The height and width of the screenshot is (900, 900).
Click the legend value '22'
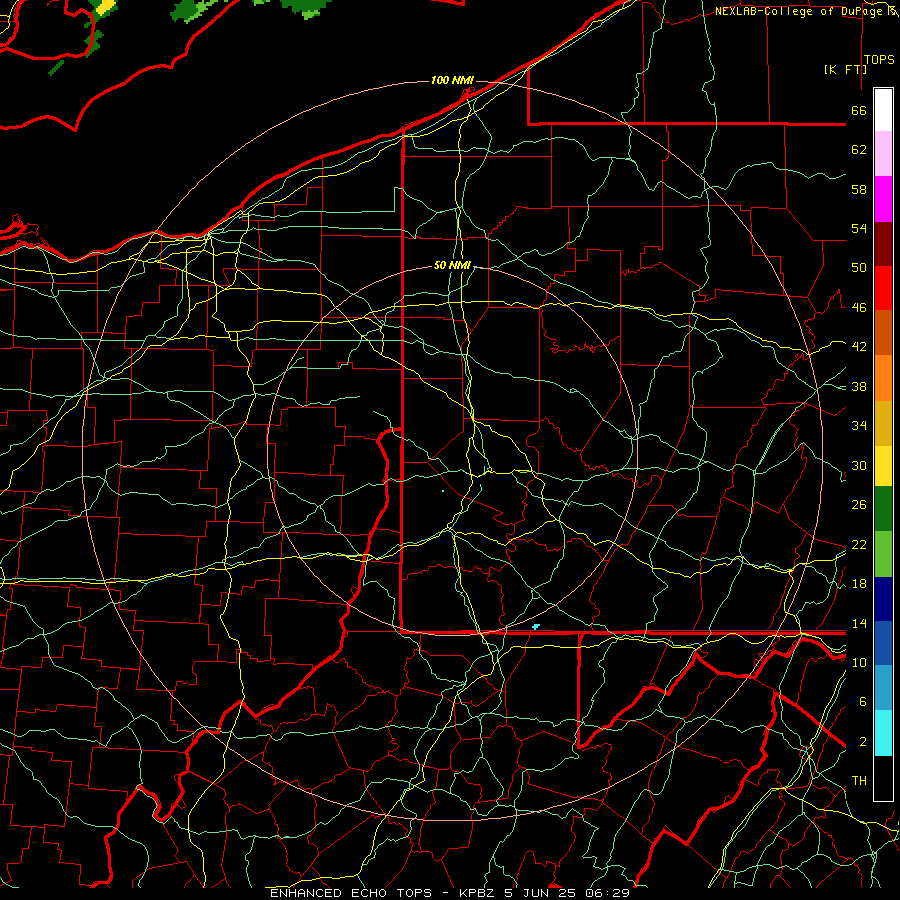tap(859, 544)
